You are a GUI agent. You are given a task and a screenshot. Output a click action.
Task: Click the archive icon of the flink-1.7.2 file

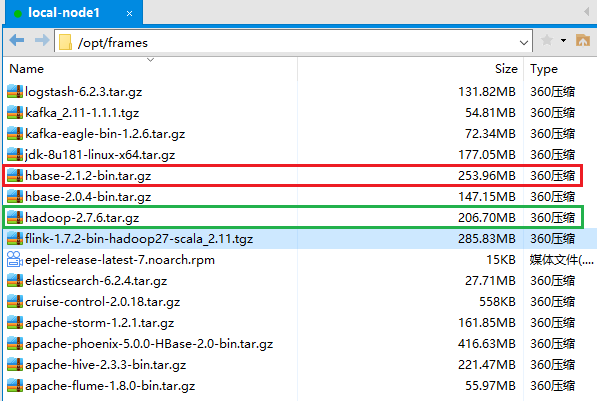tap(15, 238)
